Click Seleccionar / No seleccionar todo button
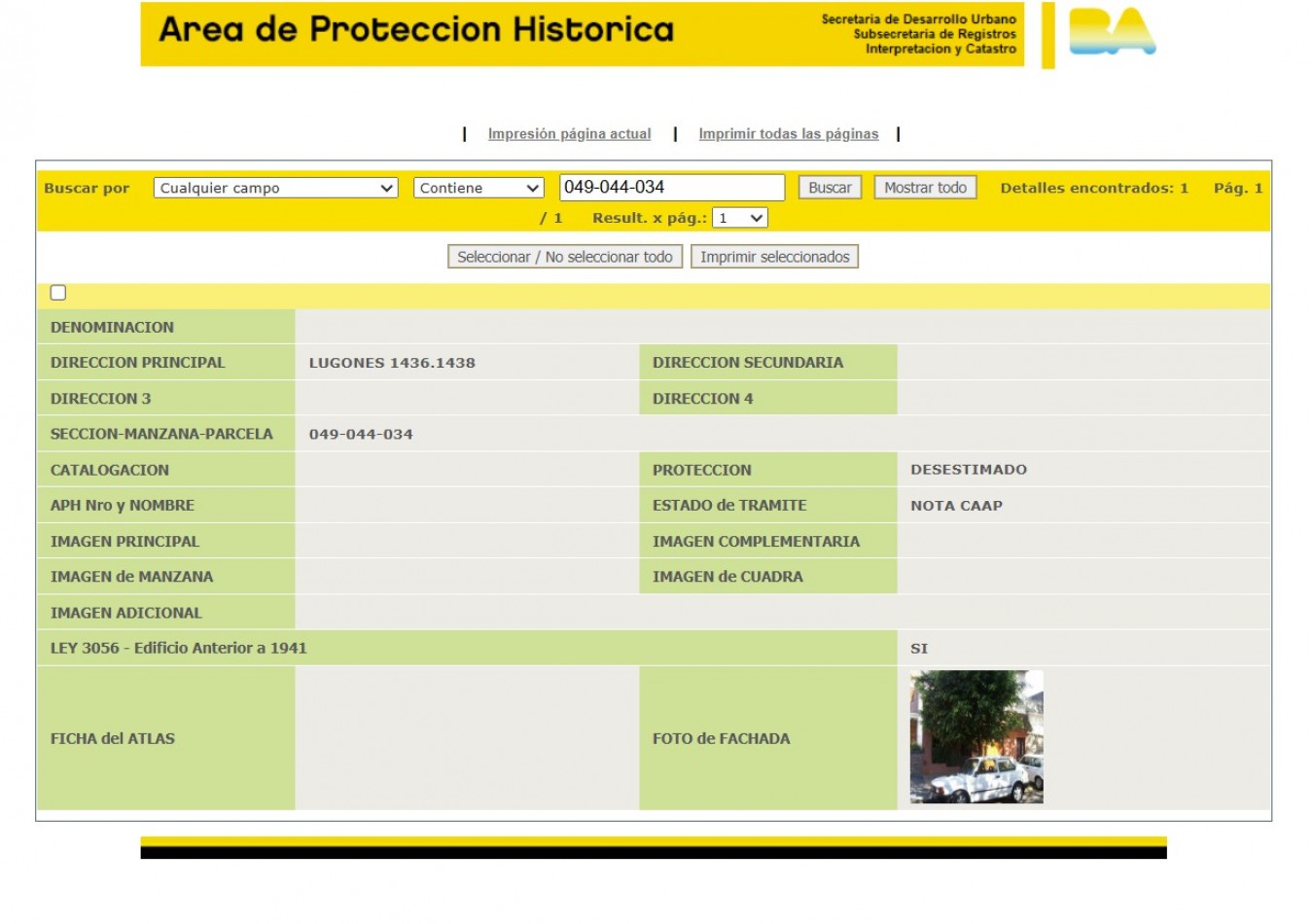The width and height of the screenshot is (1313, 924). coord(565,257)
